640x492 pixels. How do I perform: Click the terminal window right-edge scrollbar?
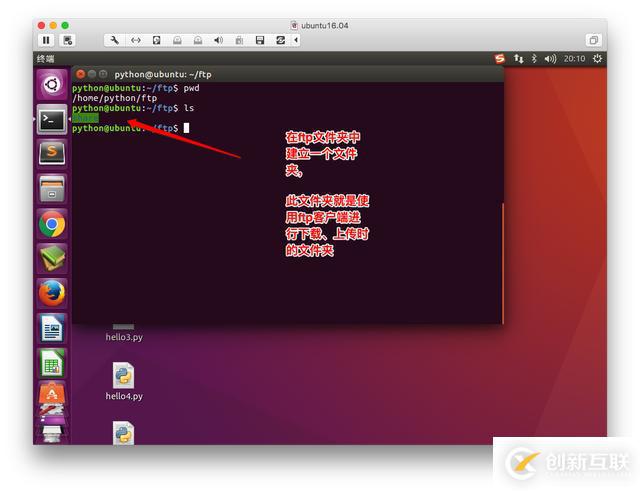coord(502,264)
